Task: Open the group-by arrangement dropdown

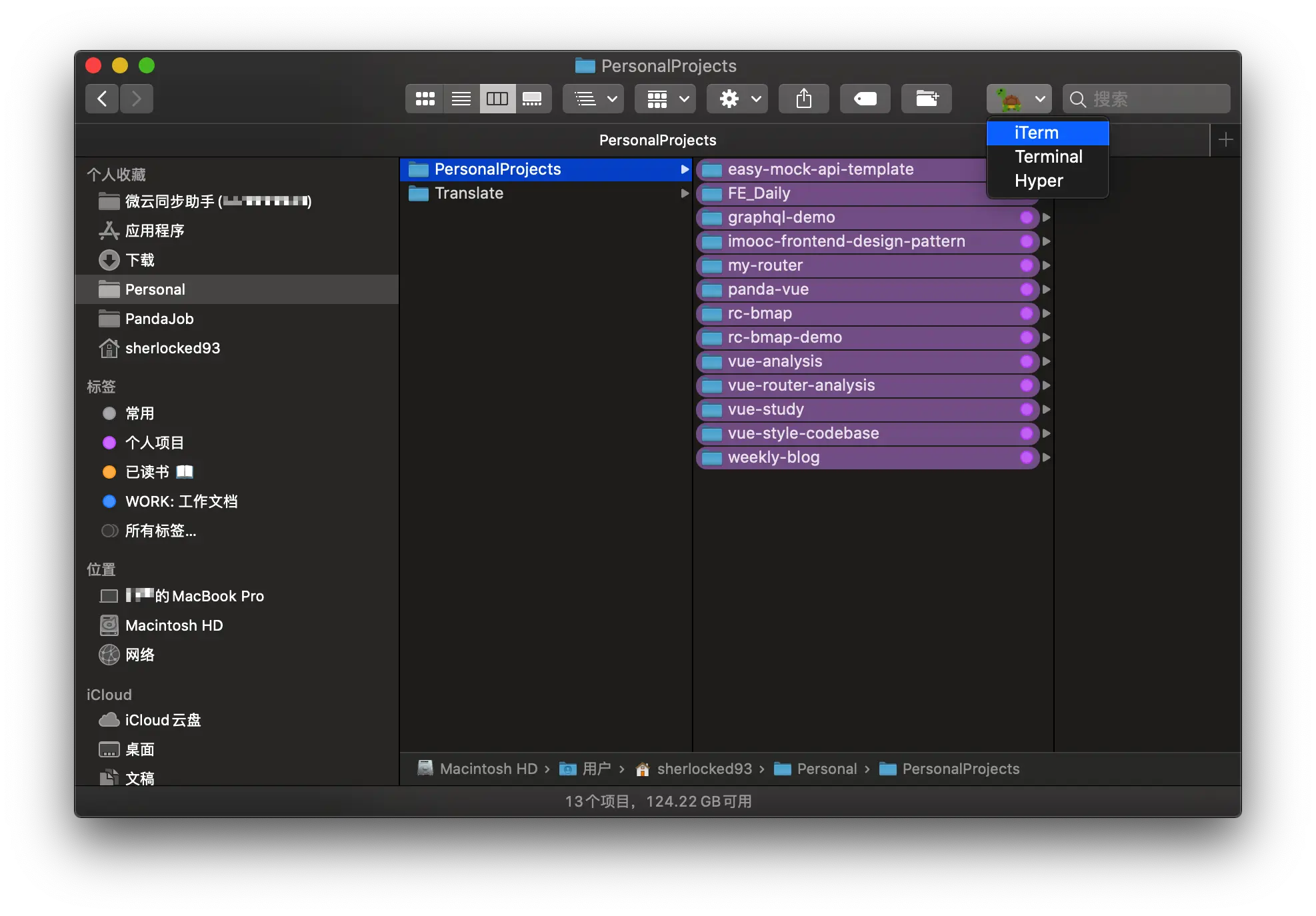Action: [x=593, y=99]
